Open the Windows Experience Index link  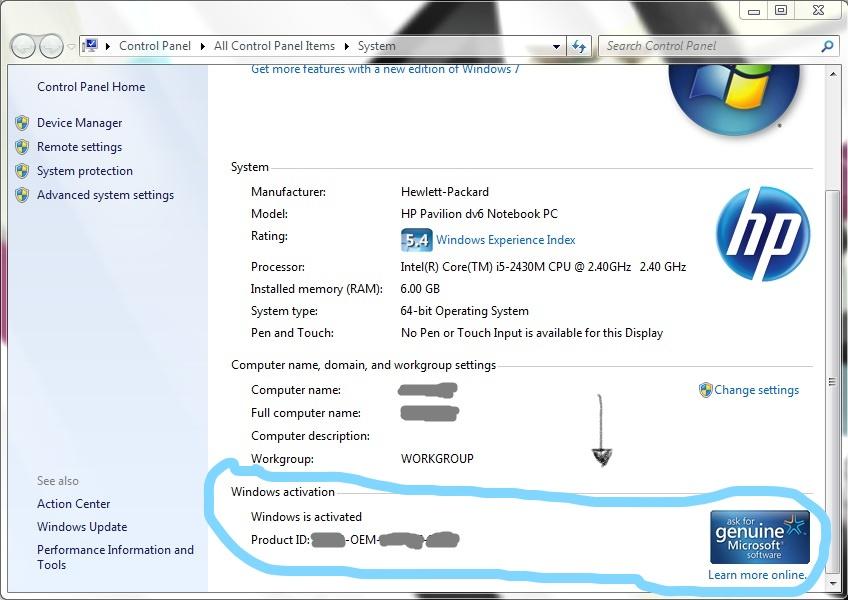tap(506, 240)
